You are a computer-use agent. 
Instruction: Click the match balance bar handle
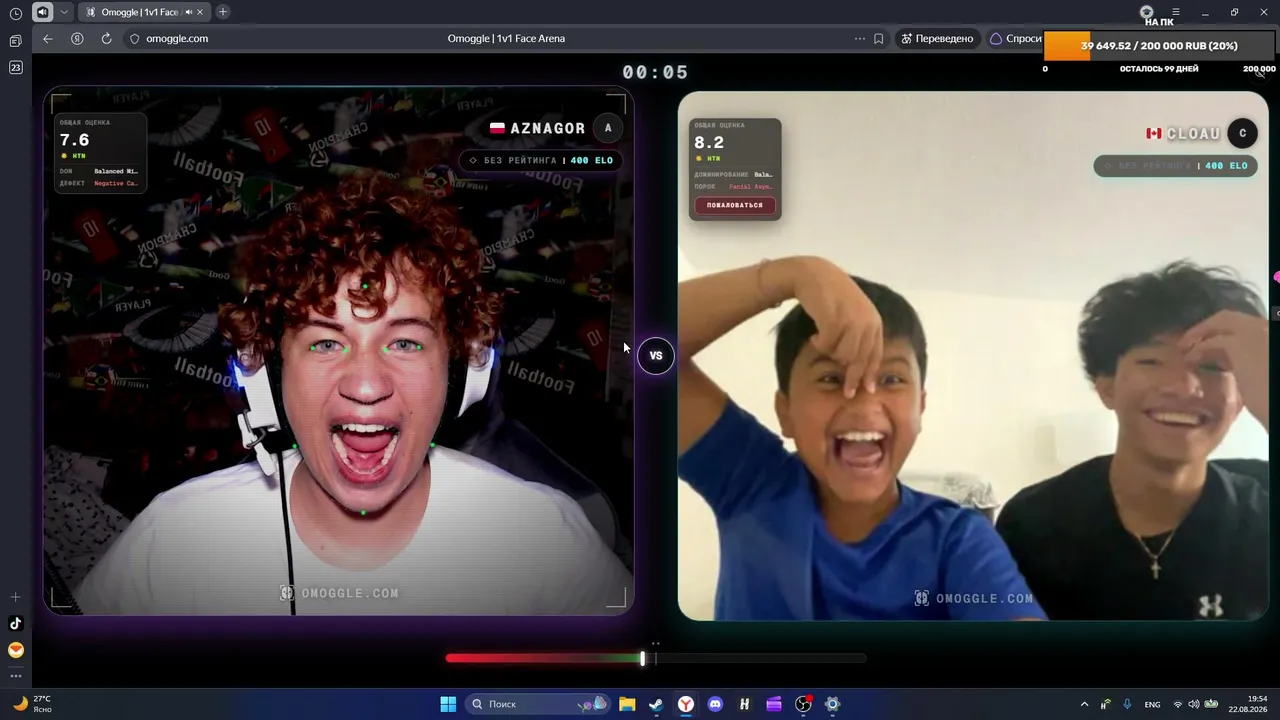pyautogui.click(x=643, y=658)
